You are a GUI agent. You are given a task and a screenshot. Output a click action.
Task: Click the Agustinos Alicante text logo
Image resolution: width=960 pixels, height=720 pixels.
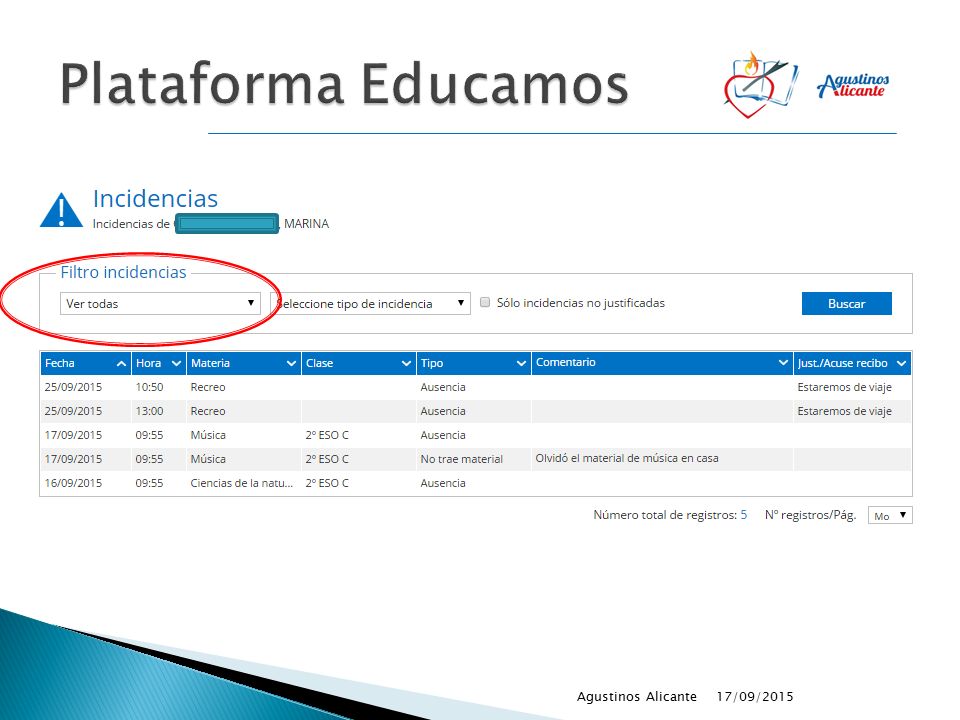point(853,85)
